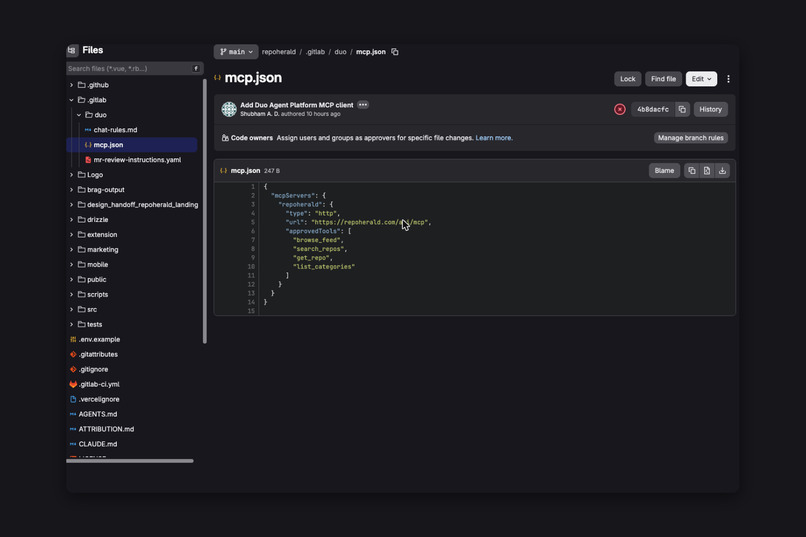Screen dimensions: 806x537
Task: Expand commit message ellipsis button
Action: [x=363, y=105]
